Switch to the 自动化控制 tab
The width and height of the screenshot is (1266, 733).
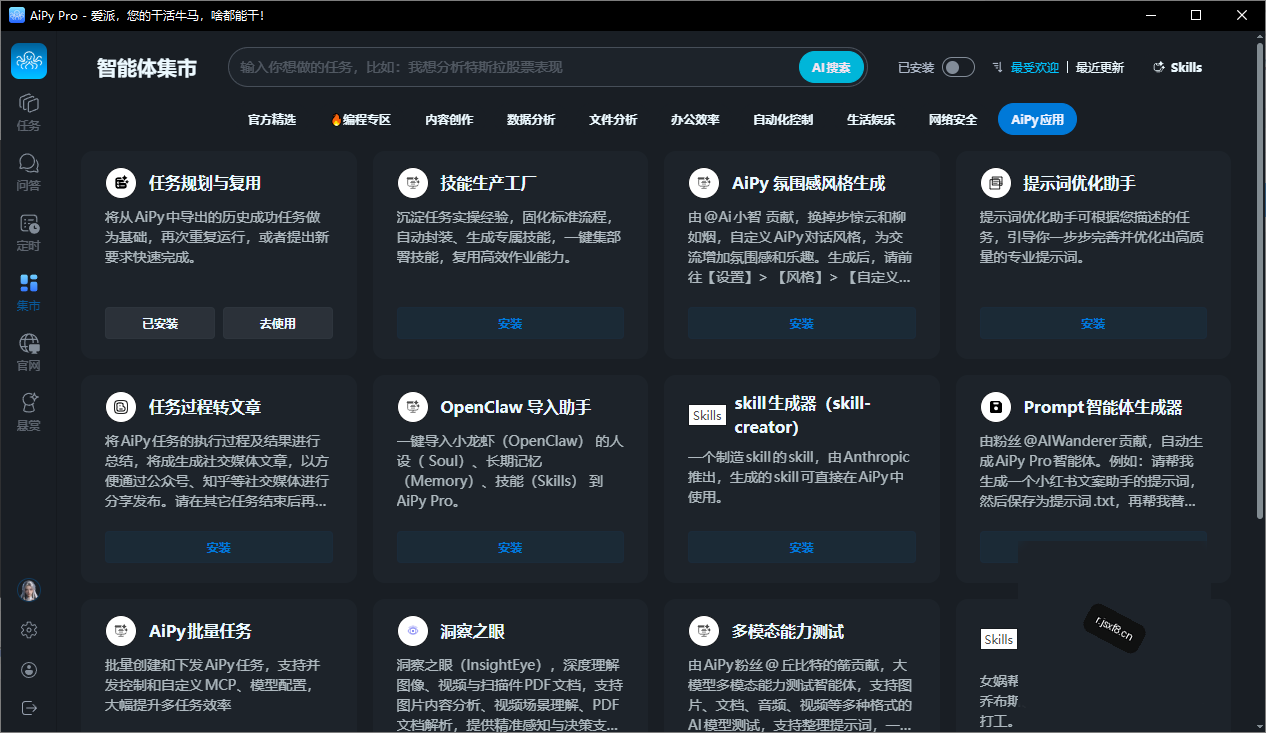pos(783,119)
